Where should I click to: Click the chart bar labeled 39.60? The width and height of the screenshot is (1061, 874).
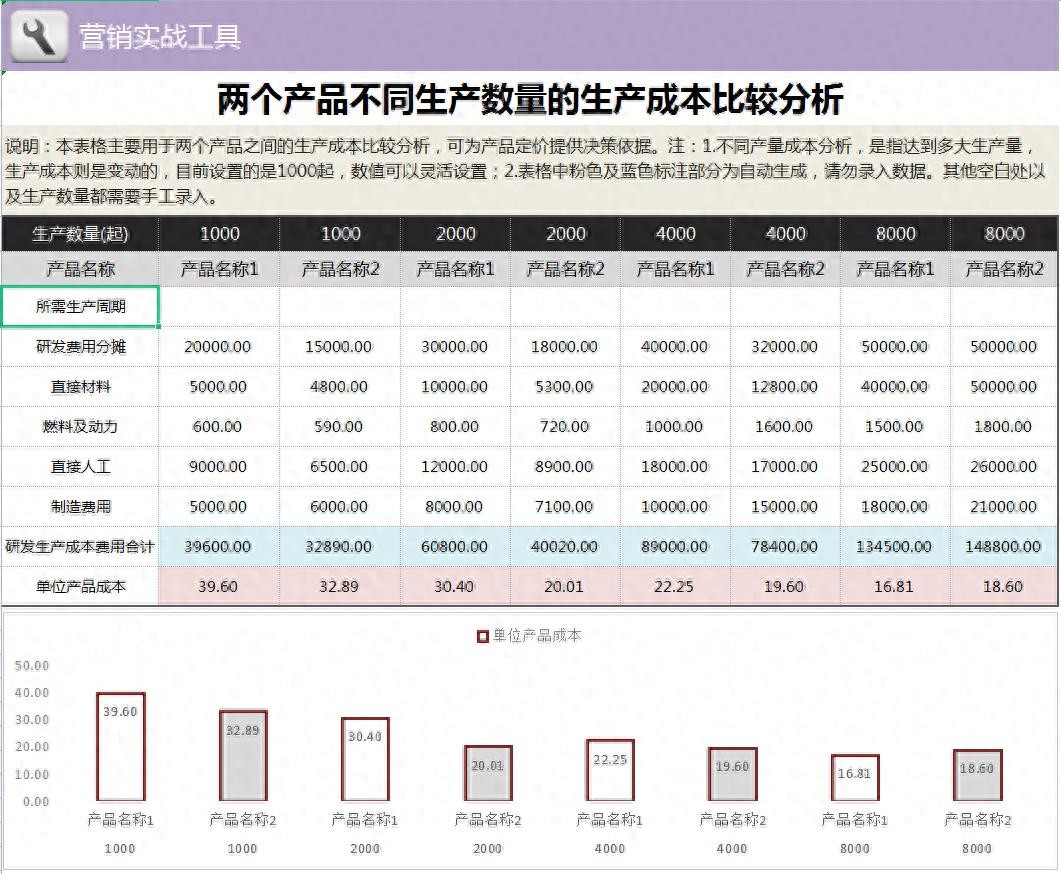click(120, 748)
